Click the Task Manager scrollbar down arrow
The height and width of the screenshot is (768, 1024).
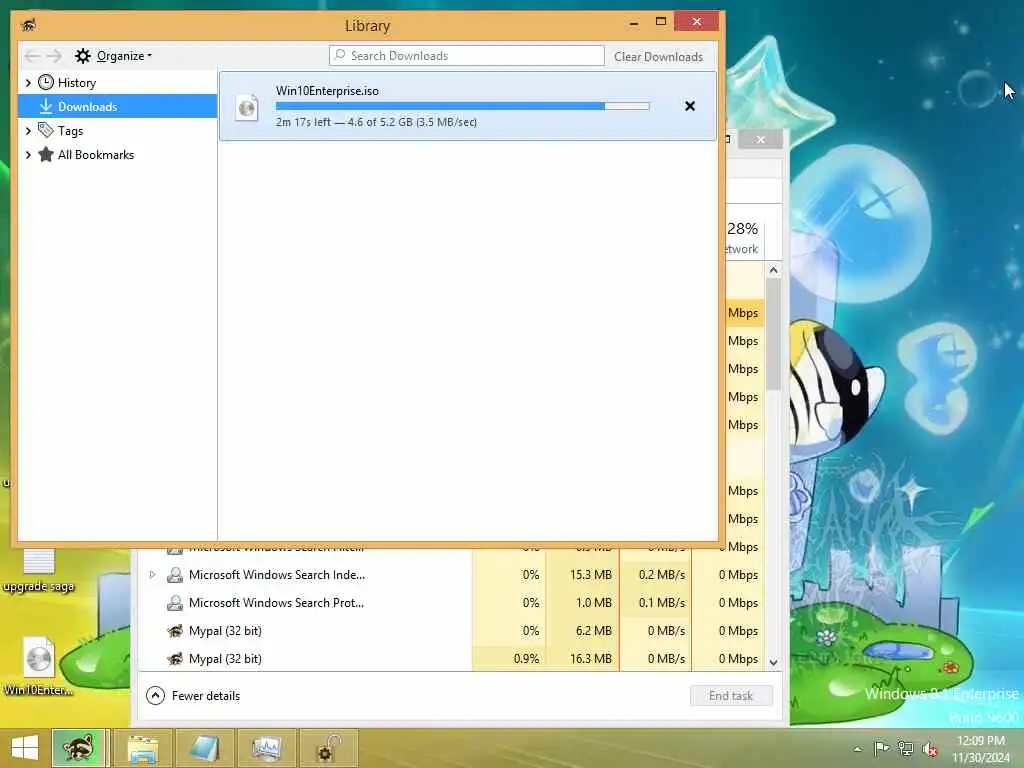pyautogui.click(x=773, y=662)
